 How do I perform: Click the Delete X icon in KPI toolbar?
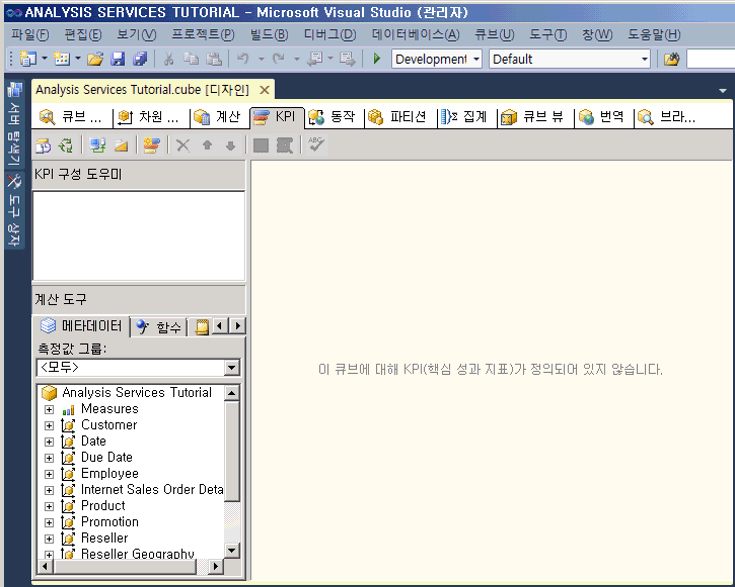[183, 146]
